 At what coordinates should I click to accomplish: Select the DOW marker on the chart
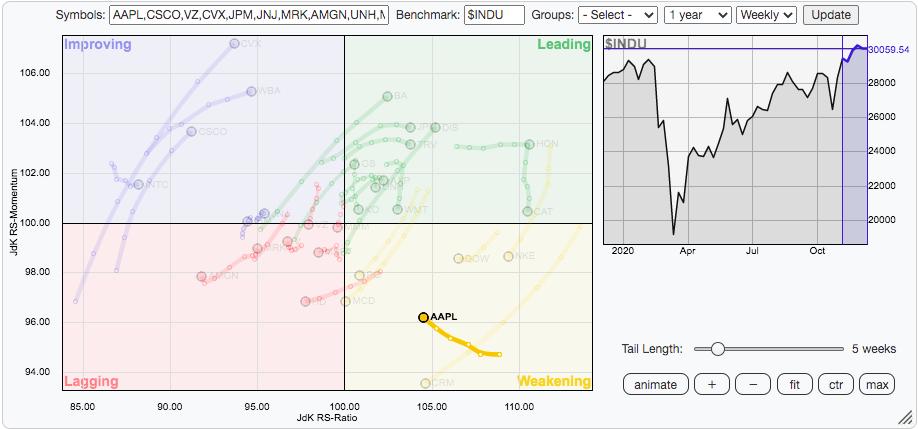[458, 259]
